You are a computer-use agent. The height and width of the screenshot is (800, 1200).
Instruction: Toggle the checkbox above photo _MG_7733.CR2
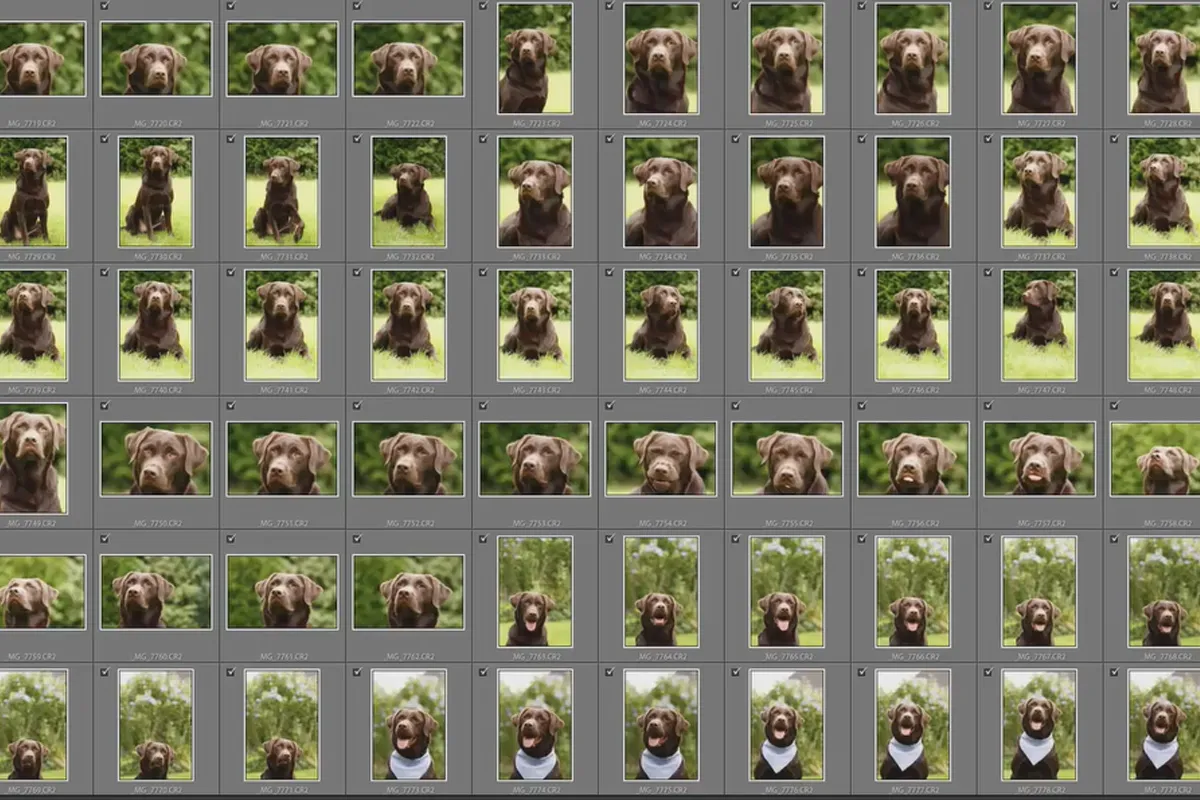pyautogui.click(x=484, y=139)
